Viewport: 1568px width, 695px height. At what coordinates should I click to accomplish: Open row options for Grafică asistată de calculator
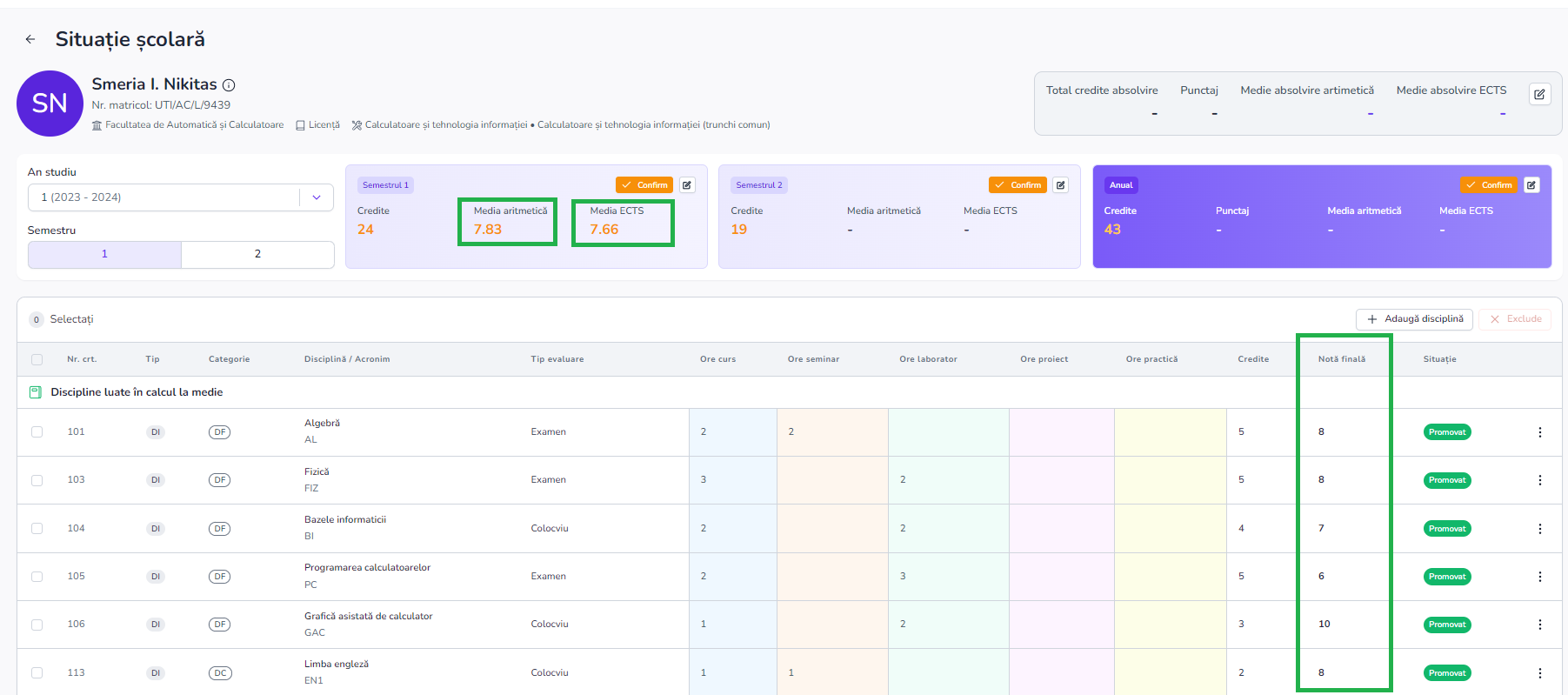[1539, 625]
